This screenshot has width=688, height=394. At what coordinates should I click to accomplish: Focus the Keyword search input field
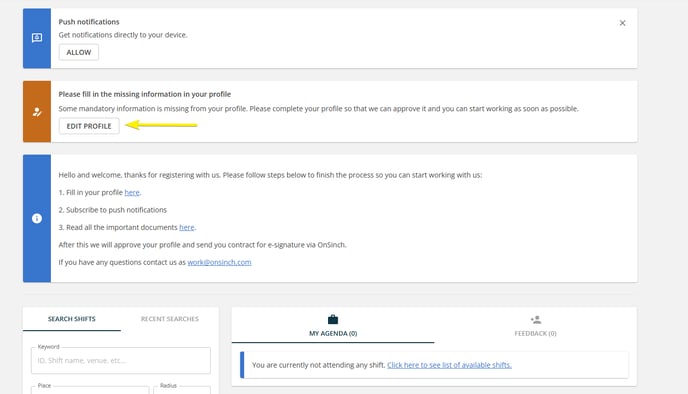click(121, 360)
